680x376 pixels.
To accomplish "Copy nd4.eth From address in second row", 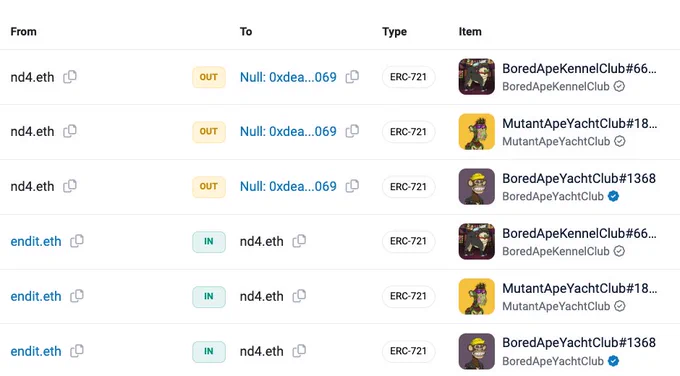I will tap(70, 131).
